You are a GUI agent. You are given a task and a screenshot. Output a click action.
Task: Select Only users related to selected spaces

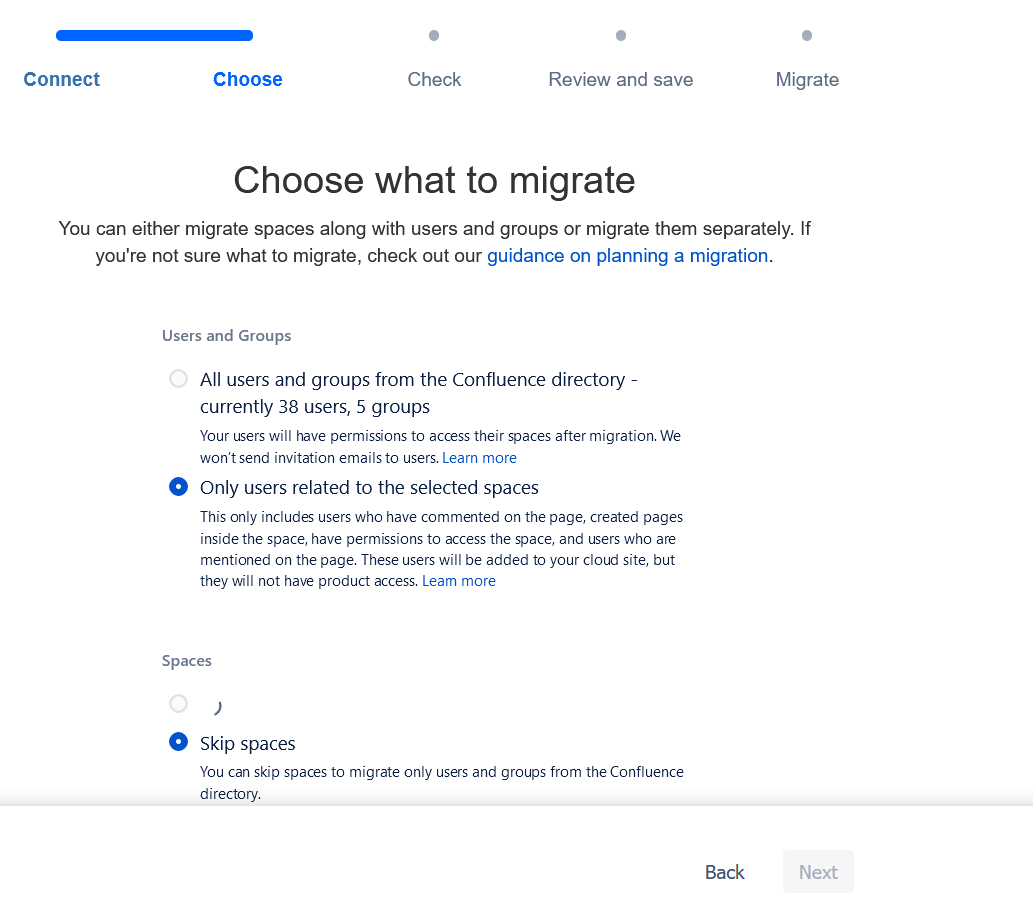click(x=179, y=487)
